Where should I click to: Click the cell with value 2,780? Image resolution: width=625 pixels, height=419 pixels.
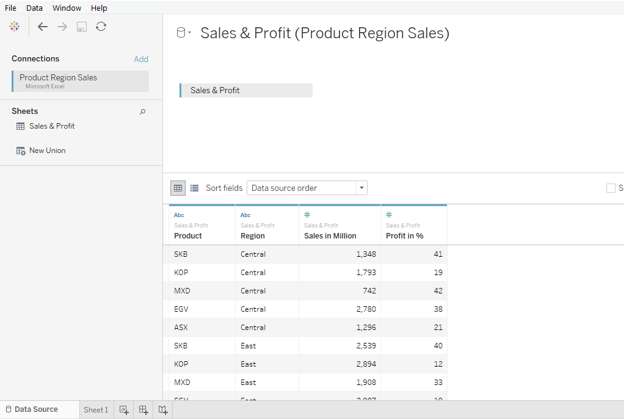click(x=340, y=309)
